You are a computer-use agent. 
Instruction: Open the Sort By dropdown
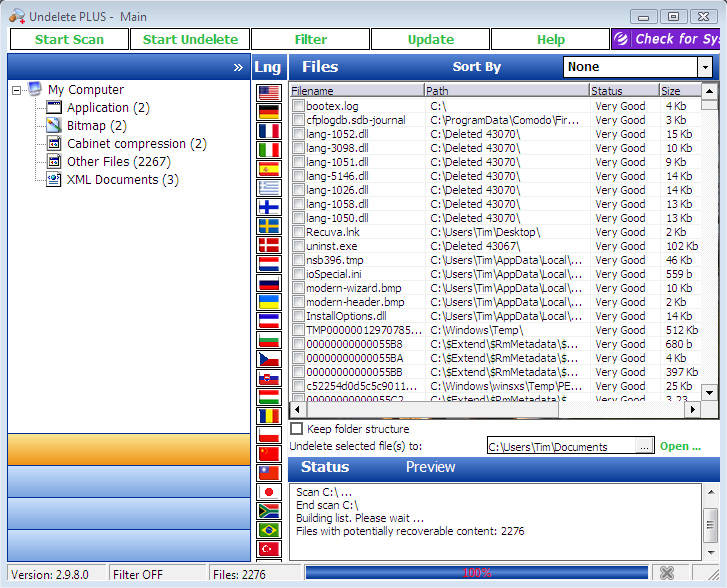[x=705, y=67]
